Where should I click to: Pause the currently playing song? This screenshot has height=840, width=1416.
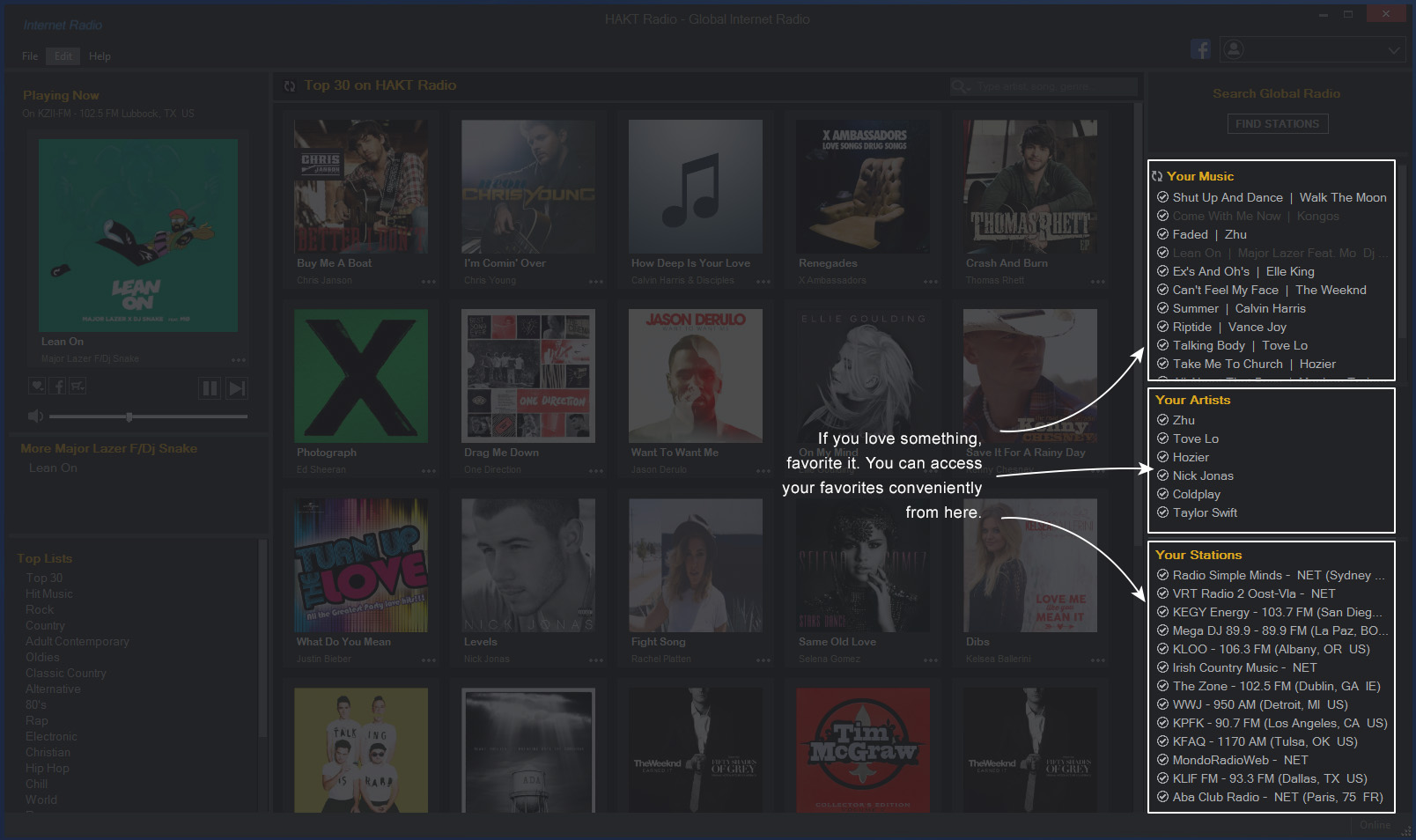[x=209, y=388]
